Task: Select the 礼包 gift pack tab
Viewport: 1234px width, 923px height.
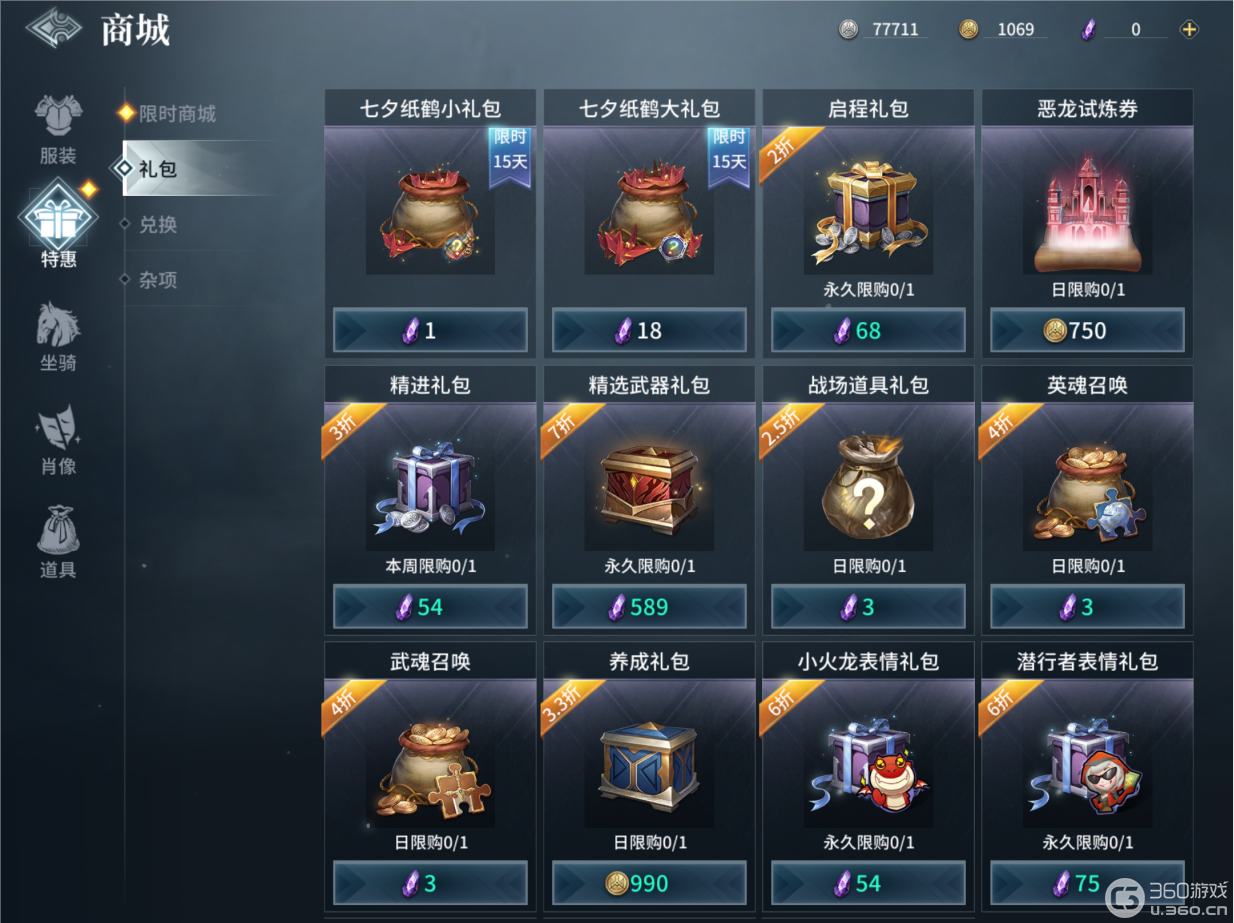Action: (x=158, y=169)
